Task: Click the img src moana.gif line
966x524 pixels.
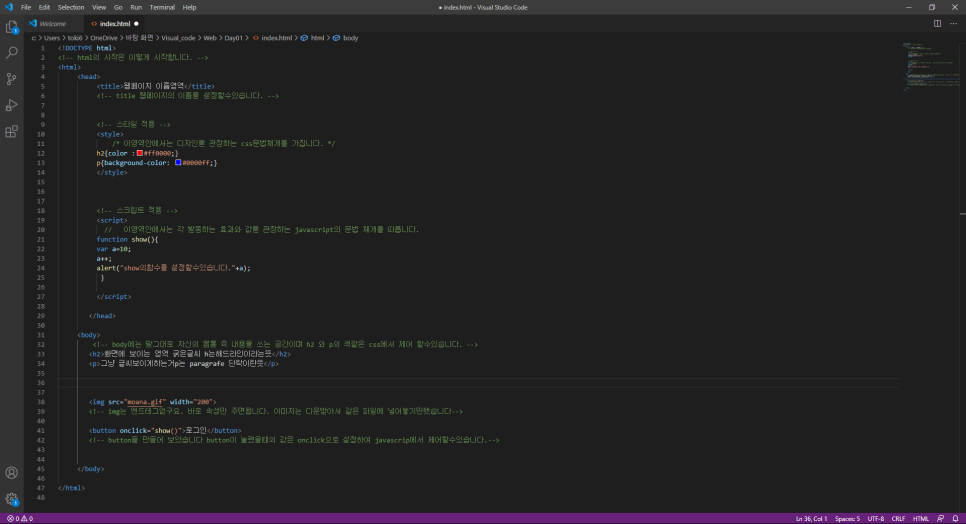Action: (x=152, y=402)
